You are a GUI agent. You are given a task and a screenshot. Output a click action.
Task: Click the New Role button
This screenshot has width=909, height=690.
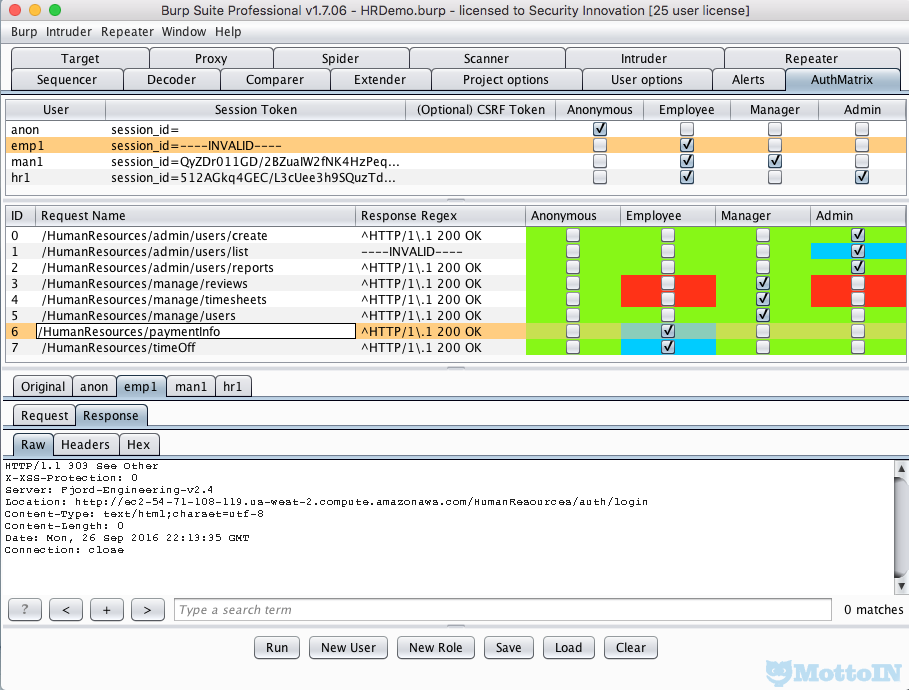[x=435, y=648]
